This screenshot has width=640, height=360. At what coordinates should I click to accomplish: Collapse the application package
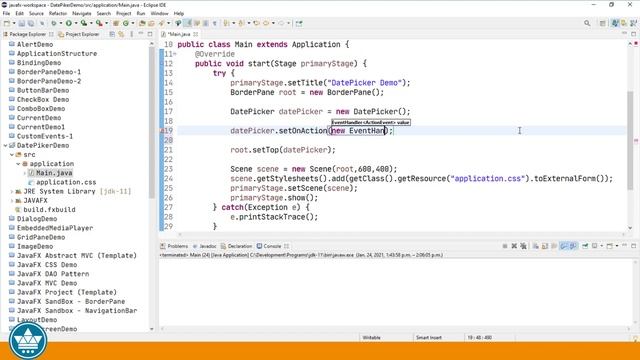[x=18, y=164]
